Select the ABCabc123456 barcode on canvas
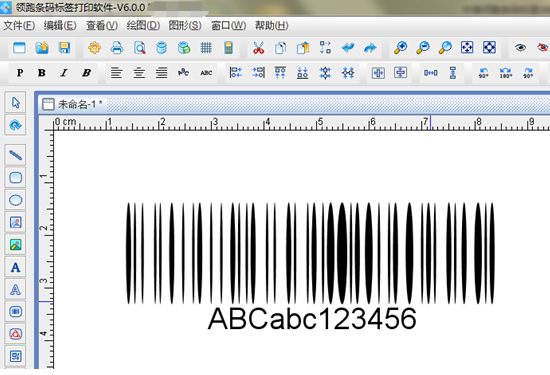This screenshot has height=375, width=550. (x=310, y=267)
